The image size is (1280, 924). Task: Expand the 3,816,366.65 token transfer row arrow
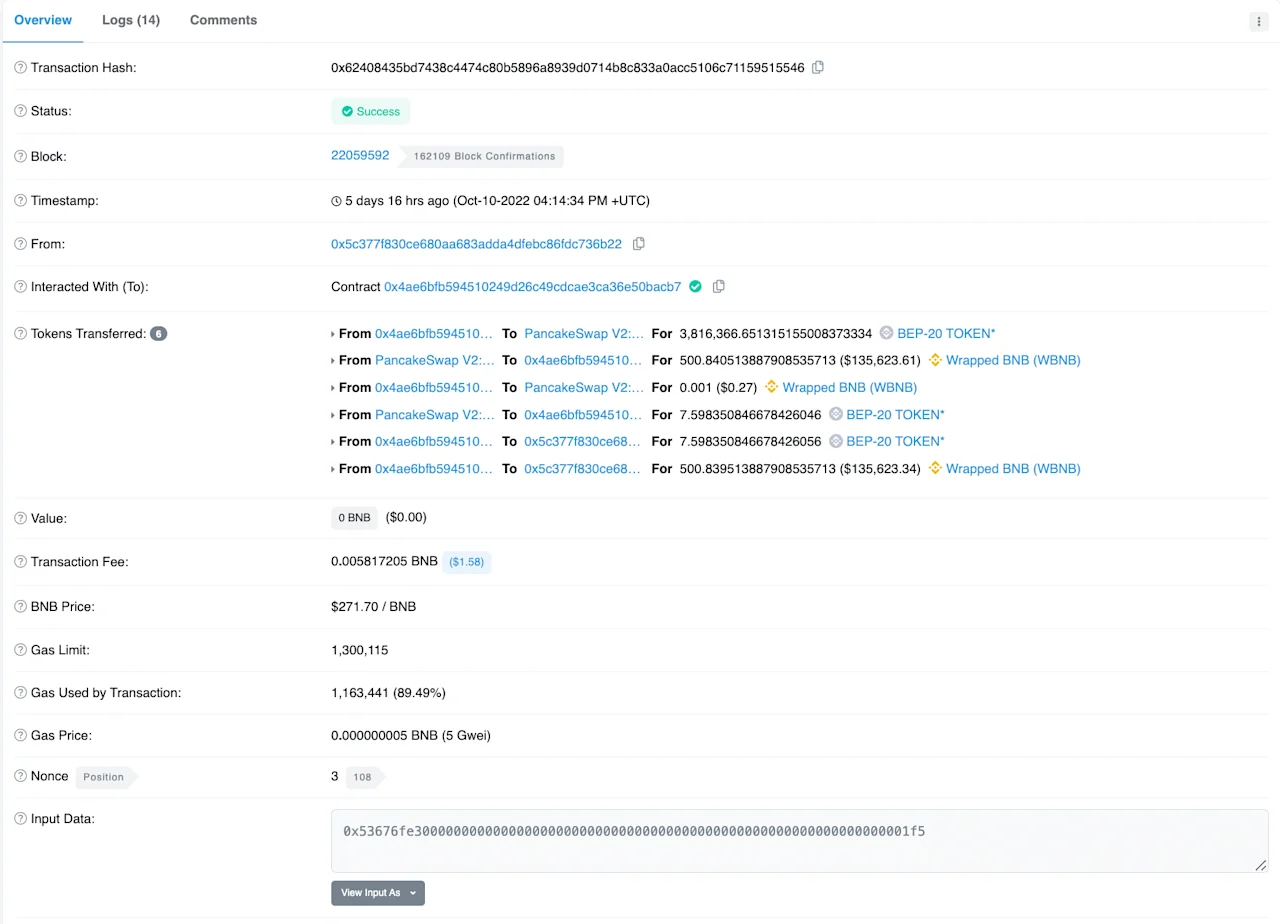point(333,334)
